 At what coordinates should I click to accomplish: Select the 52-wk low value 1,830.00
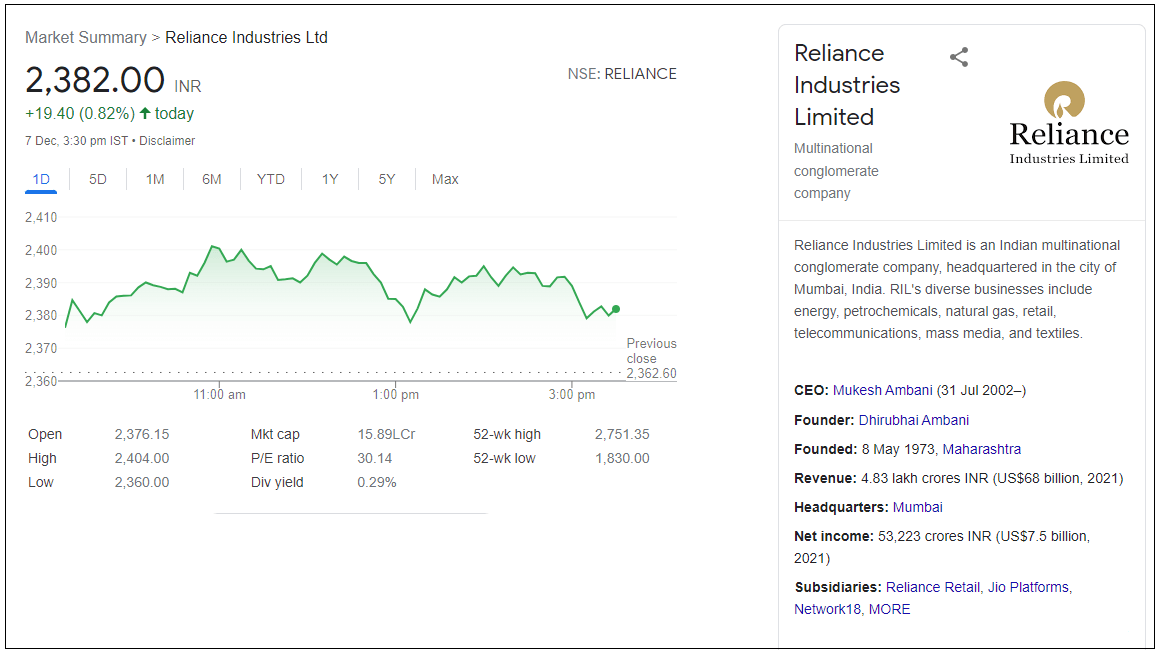tap(622, 458)
